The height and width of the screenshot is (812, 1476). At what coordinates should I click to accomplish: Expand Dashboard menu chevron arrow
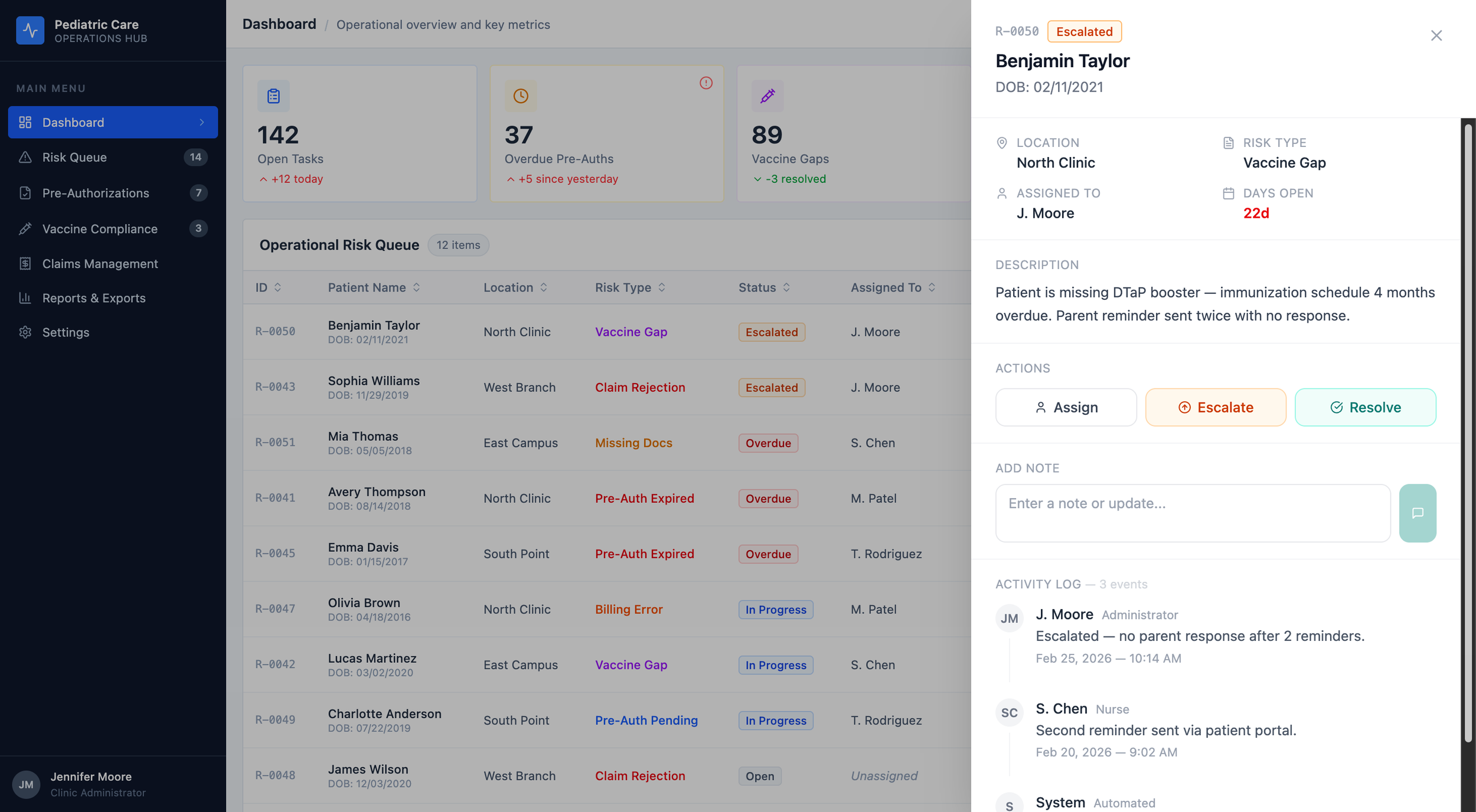click(202, 122)
